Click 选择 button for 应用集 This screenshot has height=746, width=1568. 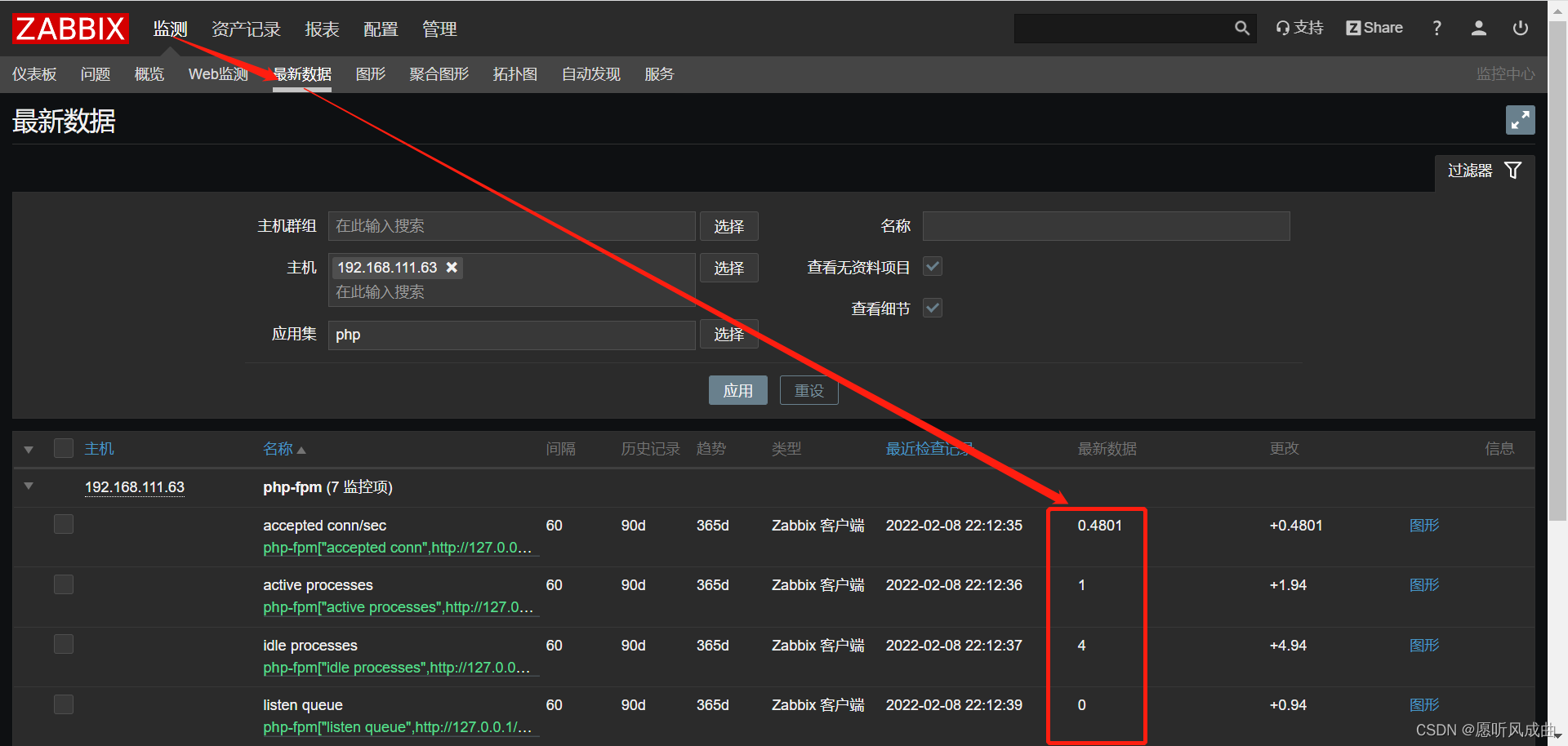tap(728, 334)
